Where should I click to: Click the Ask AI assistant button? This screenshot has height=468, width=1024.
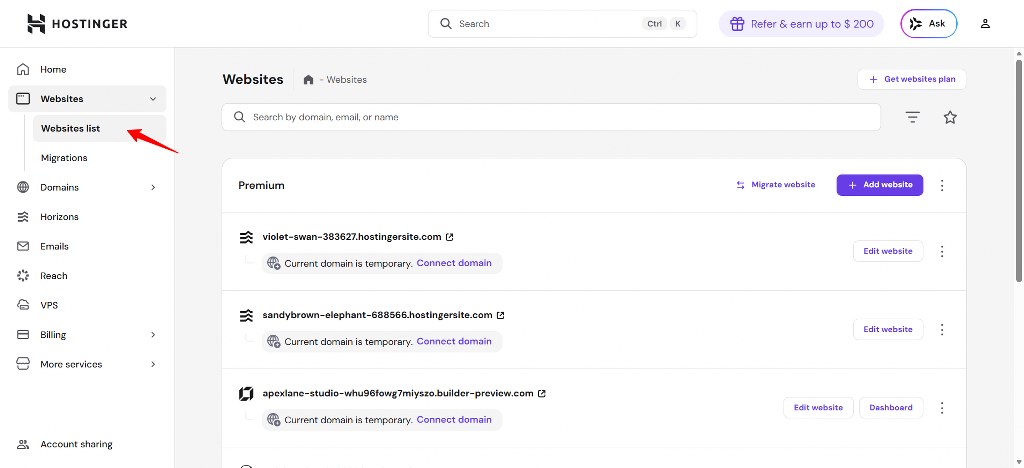pos(929,23)
